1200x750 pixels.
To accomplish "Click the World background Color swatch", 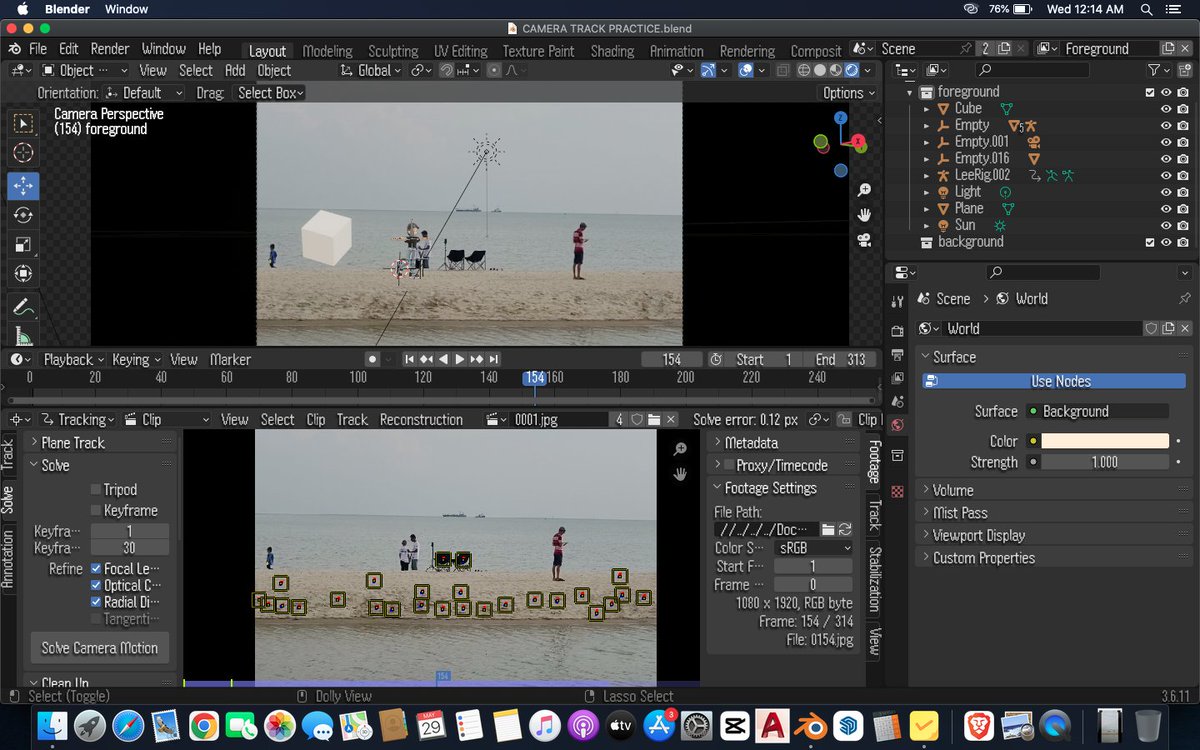I will click(1104, 441).
